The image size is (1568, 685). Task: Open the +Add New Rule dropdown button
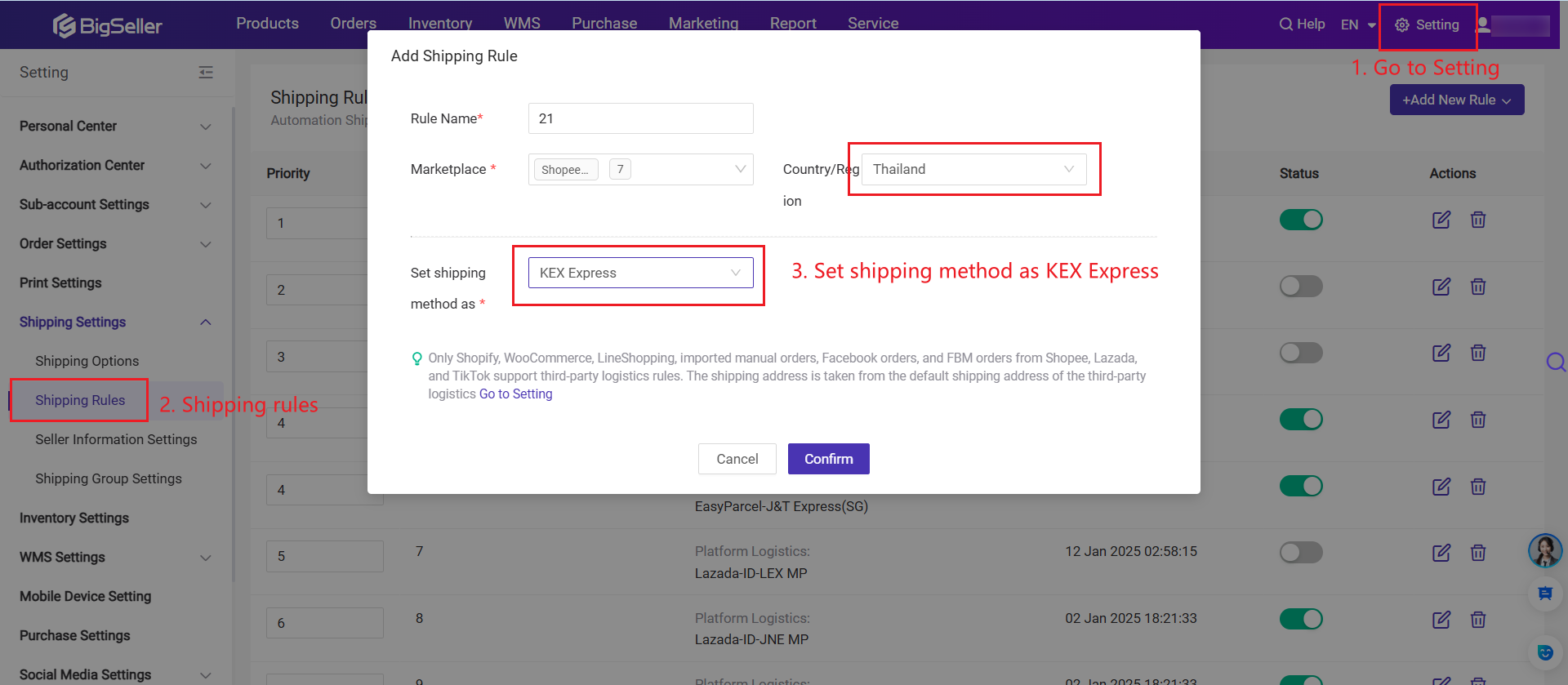[x=1457, y=100]
